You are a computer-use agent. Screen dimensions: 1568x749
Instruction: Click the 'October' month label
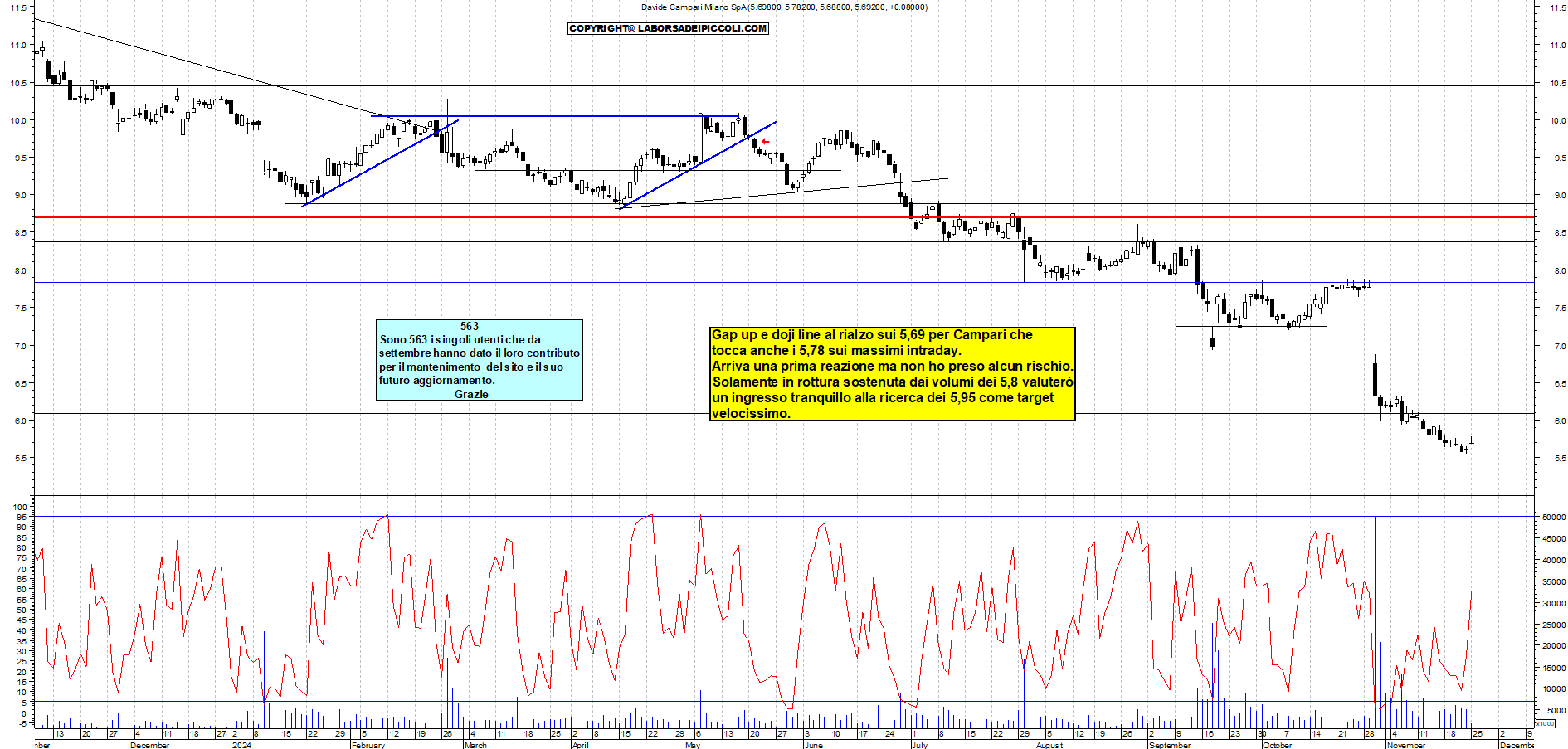pos(1278,745)
